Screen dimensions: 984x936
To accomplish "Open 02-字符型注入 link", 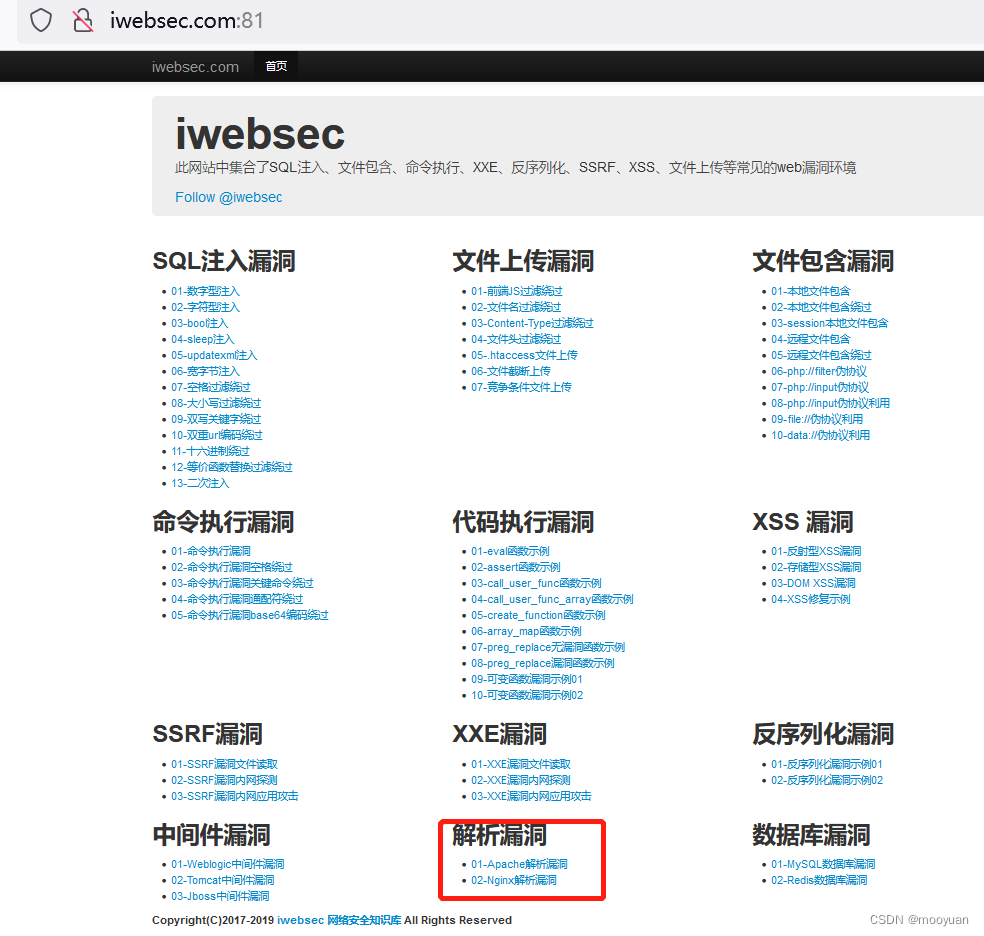I will [x=205, y=307].
